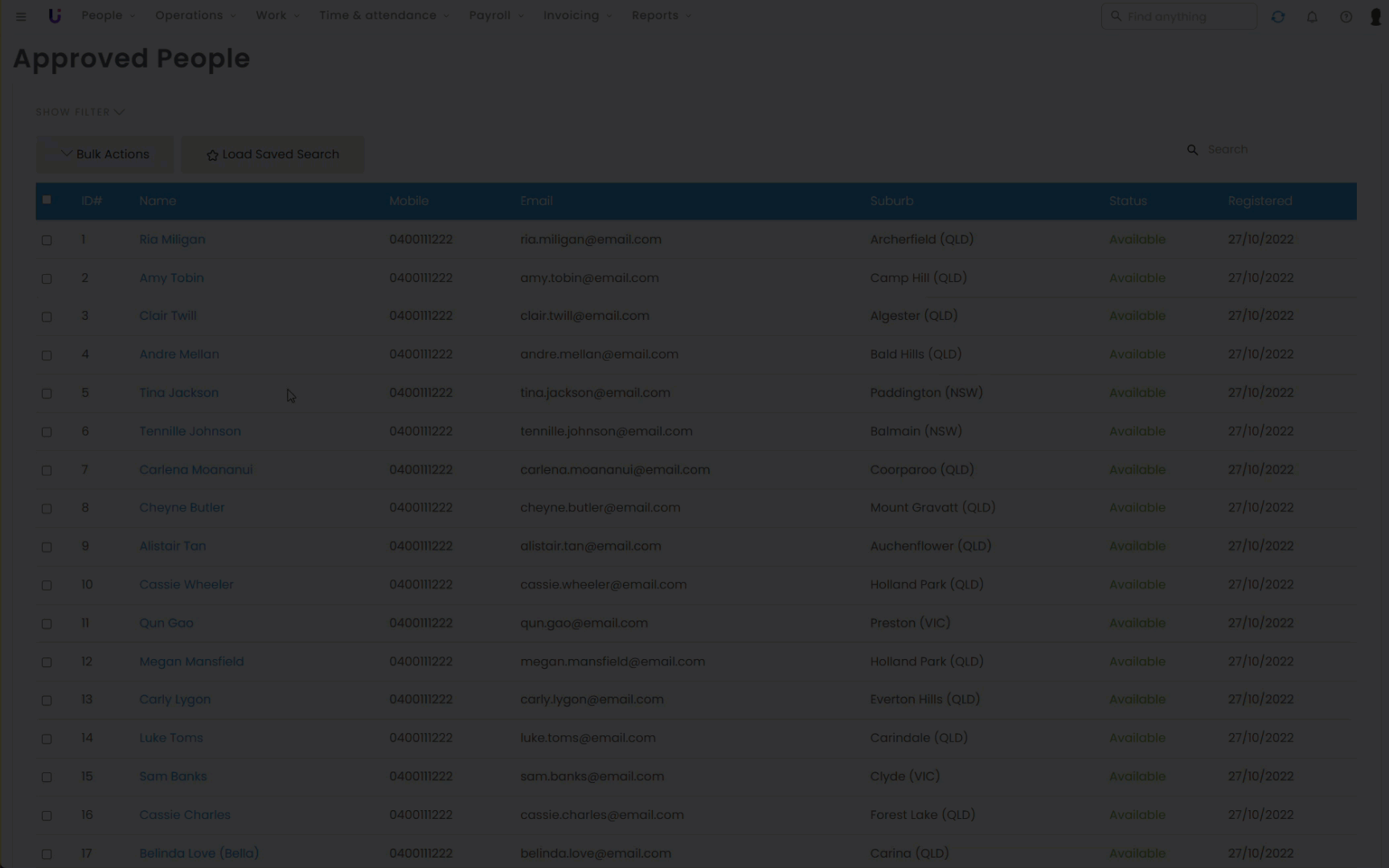Open the user profile avatar icon
1389x868 pixels.
pos(1375,17)
